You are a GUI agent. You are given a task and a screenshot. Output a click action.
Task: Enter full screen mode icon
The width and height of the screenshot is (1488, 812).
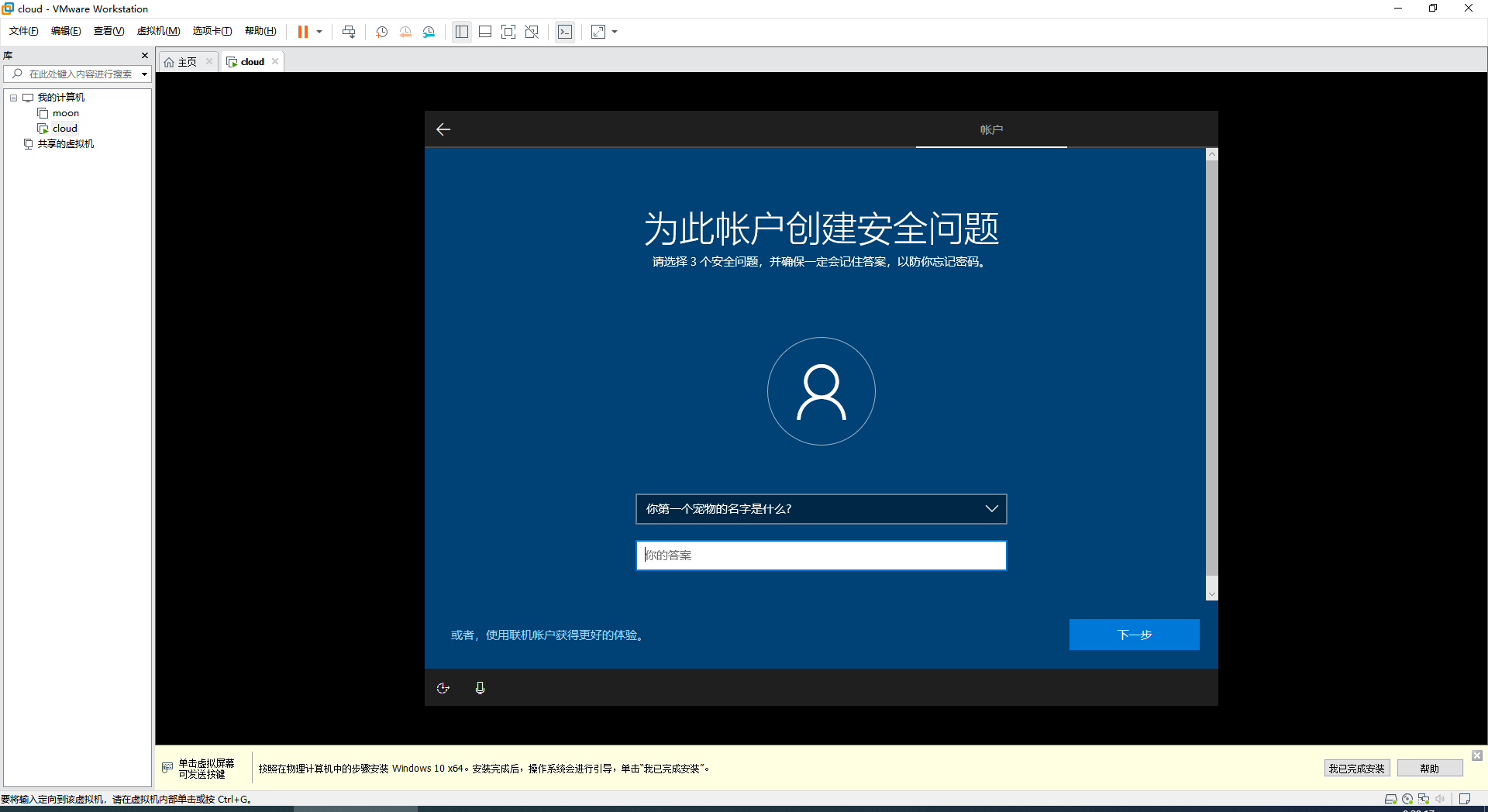[x=508, y=32]
